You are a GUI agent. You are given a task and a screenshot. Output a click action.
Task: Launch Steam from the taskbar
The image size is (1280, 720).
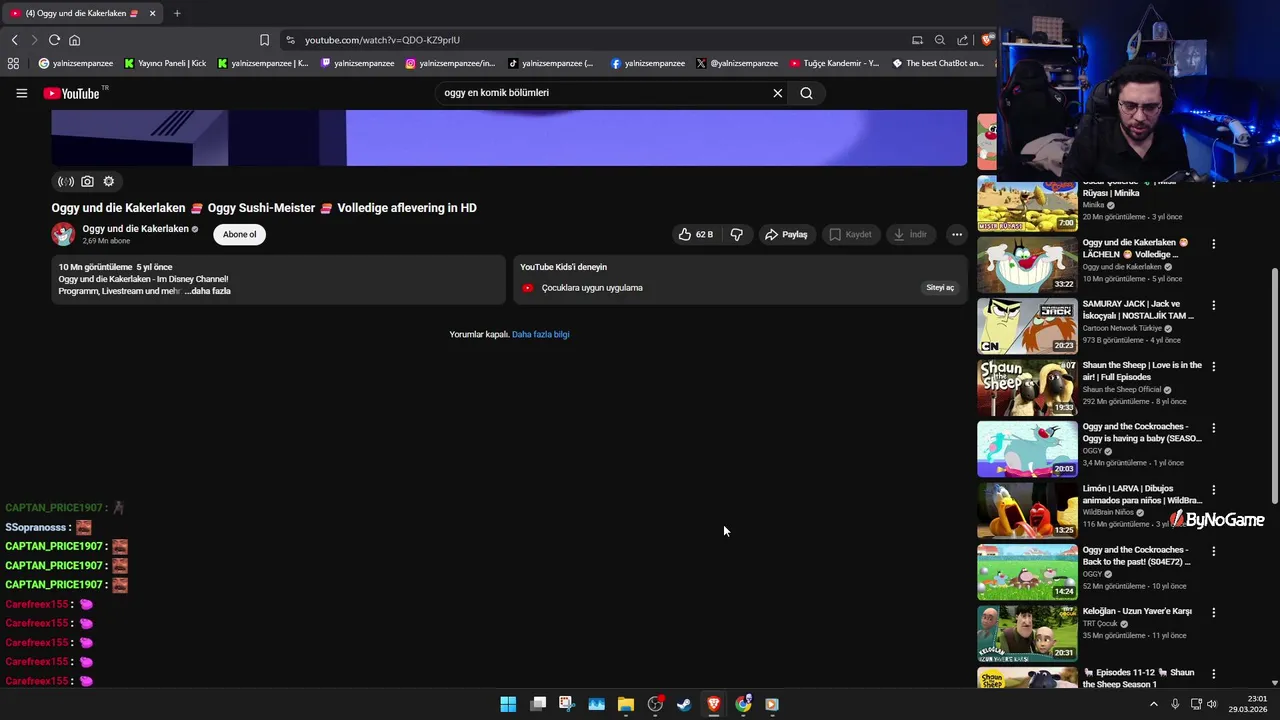(684, 704)
